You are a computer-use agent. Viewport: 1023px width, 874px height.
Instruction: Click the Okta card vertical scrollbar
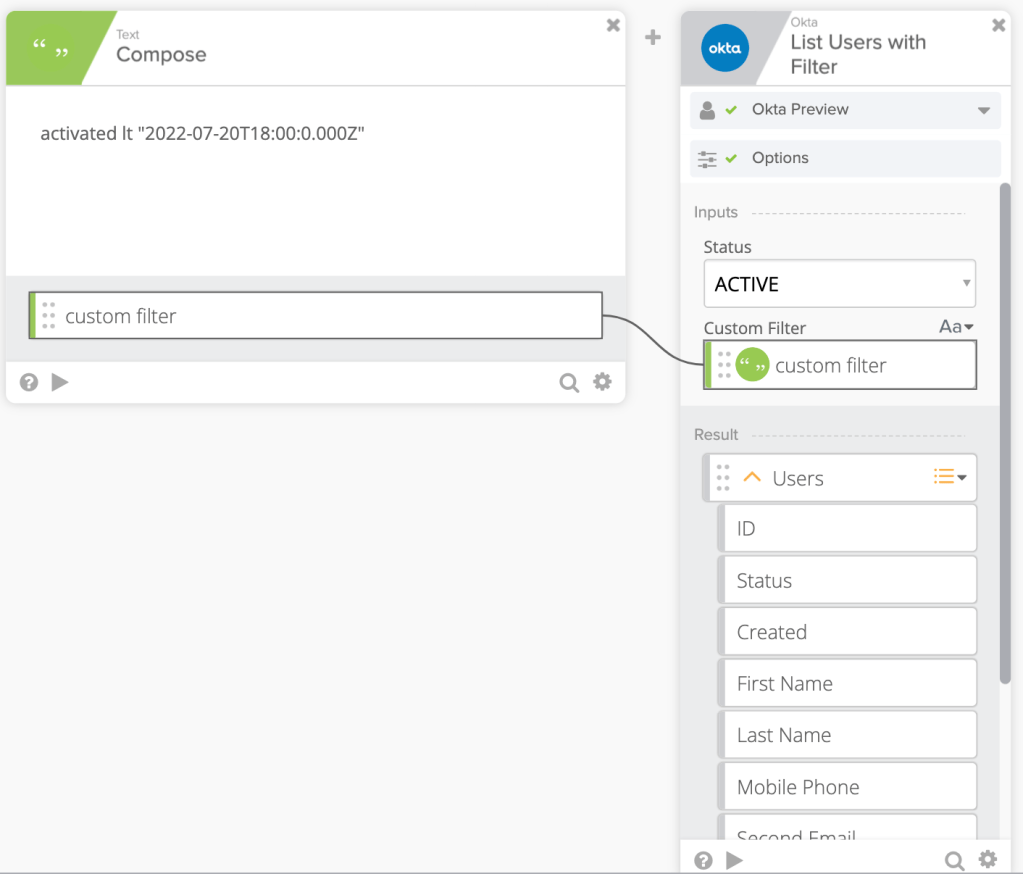(1005, 430)
